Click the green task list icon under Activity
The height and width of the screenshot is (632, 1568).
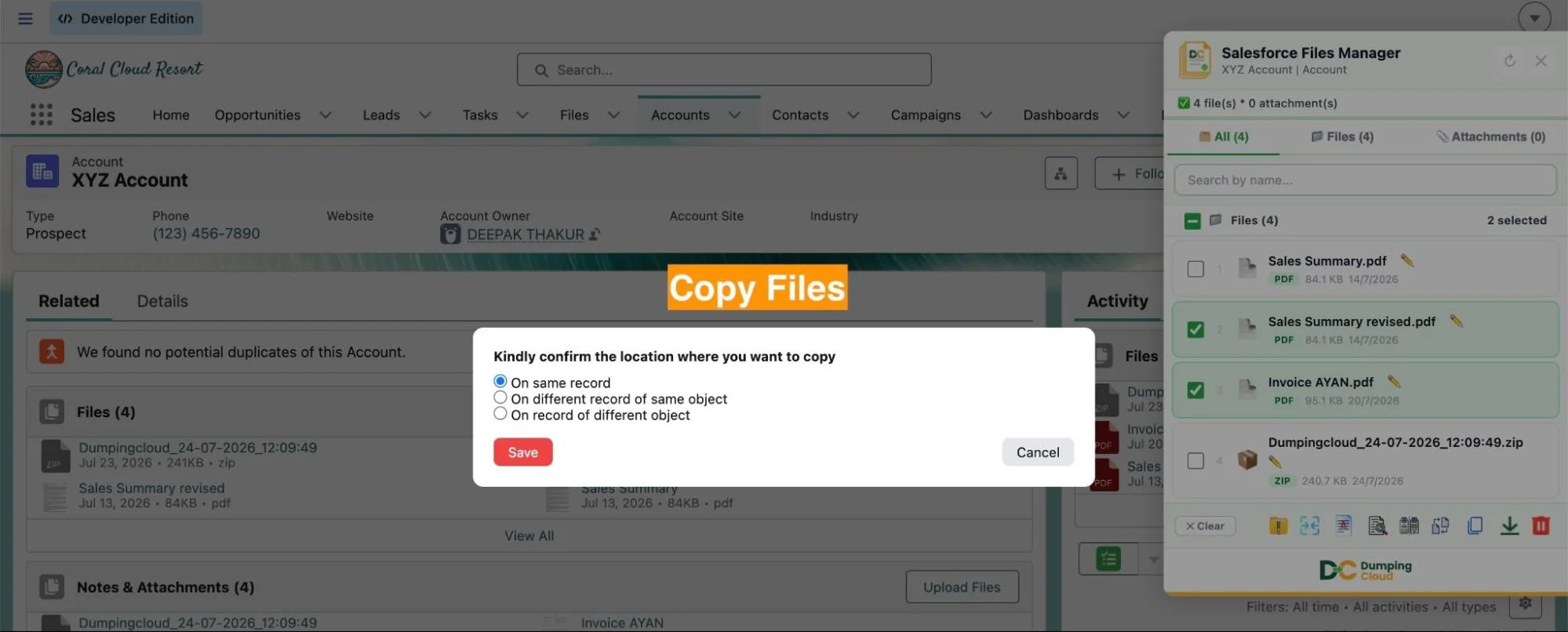(x=1108, y=559)
